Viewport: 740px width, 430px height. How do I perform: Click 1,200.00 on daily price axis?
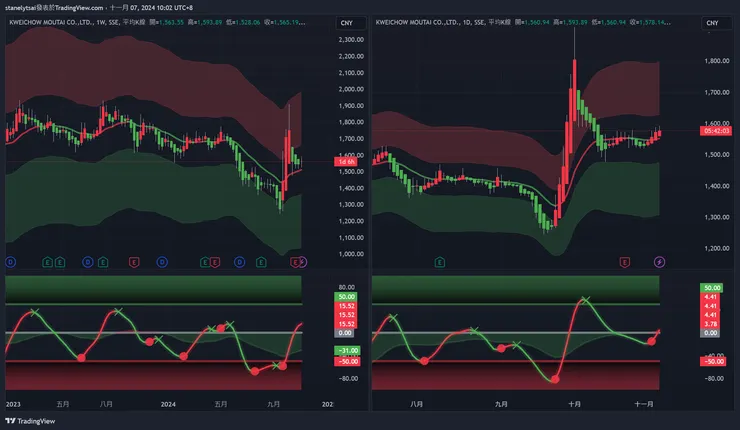(717, 248)
